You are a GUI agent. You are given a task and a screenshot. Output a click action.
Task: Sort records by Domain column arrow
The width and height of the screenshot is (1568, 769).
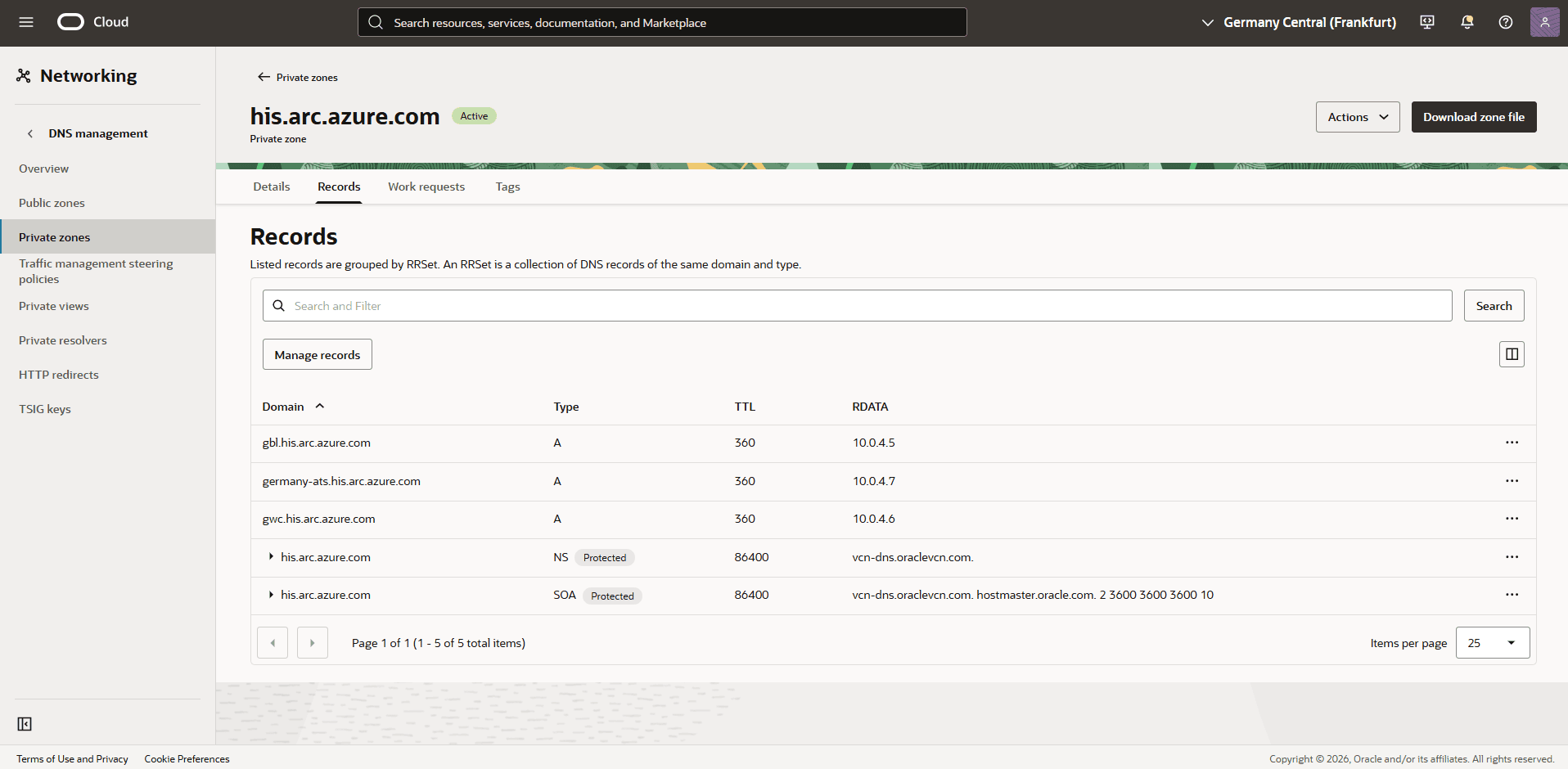320,407
